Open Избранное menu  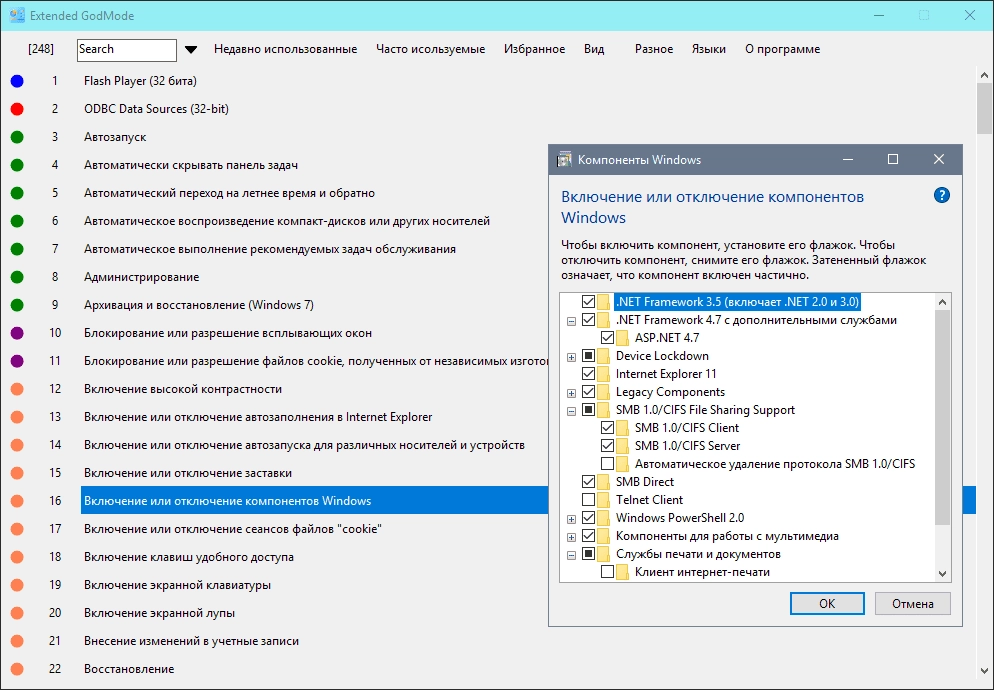click(534, 49)
